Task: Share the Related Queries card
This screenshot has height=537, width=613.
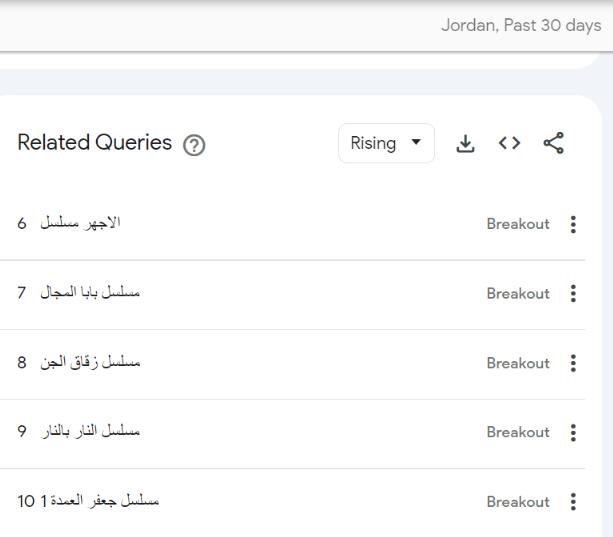Action: (x=553, y=144)
